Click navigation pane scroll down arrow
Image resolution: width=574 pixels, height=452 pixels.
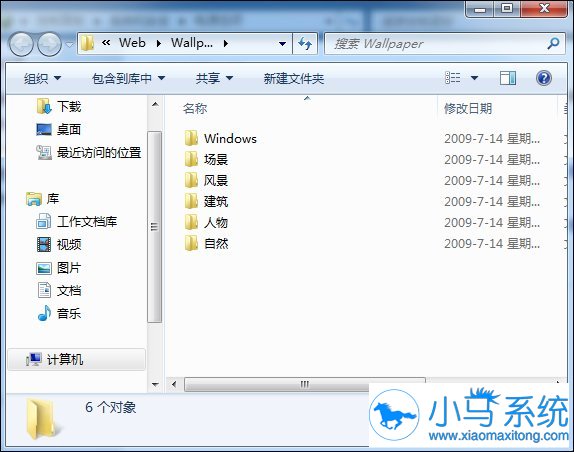(x=155, y=385)
